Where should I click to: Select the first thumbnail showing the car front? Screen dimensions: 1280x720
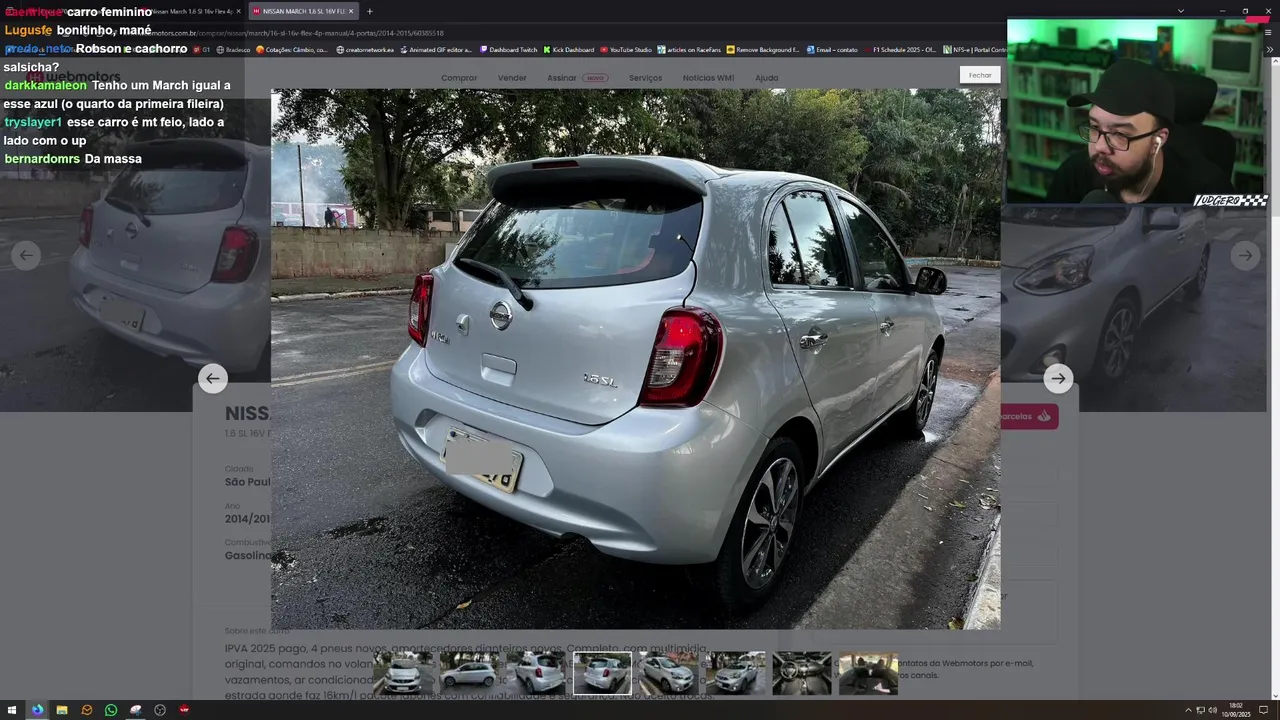(x=403, y=673)
